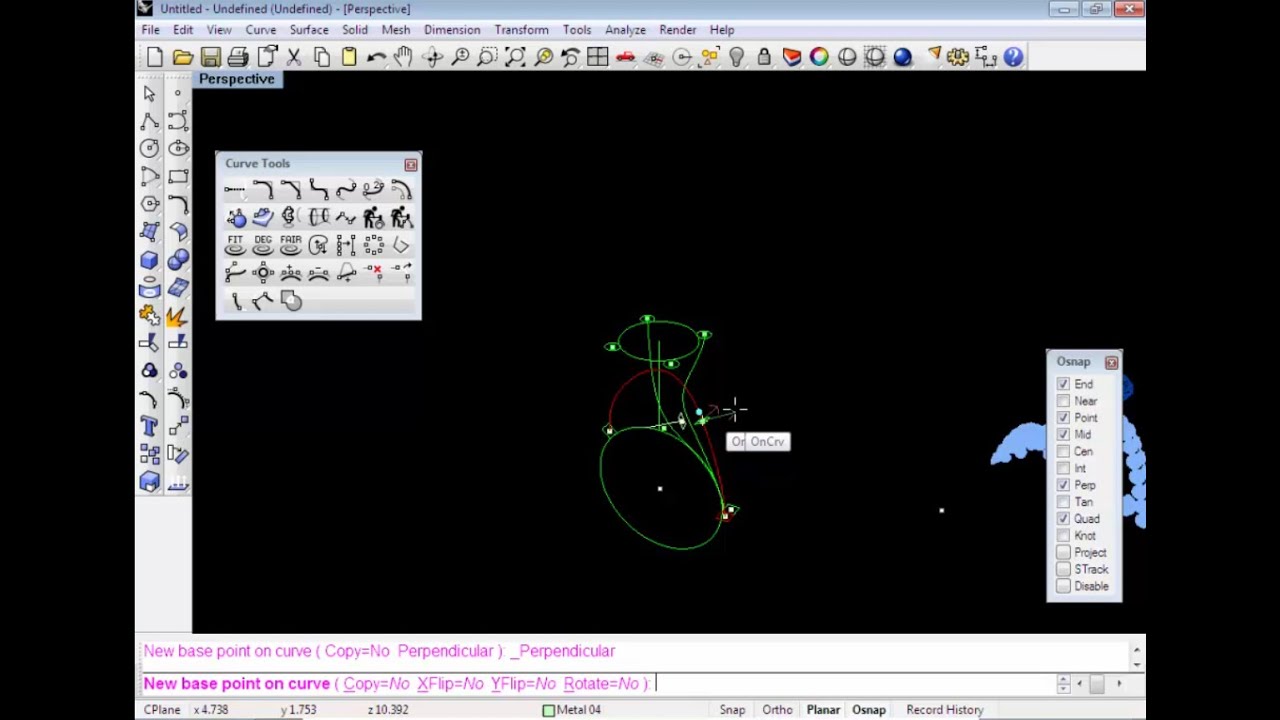Click the FIT icon in Curve Tools
The image size is (1280, 720).
[235, 245]
